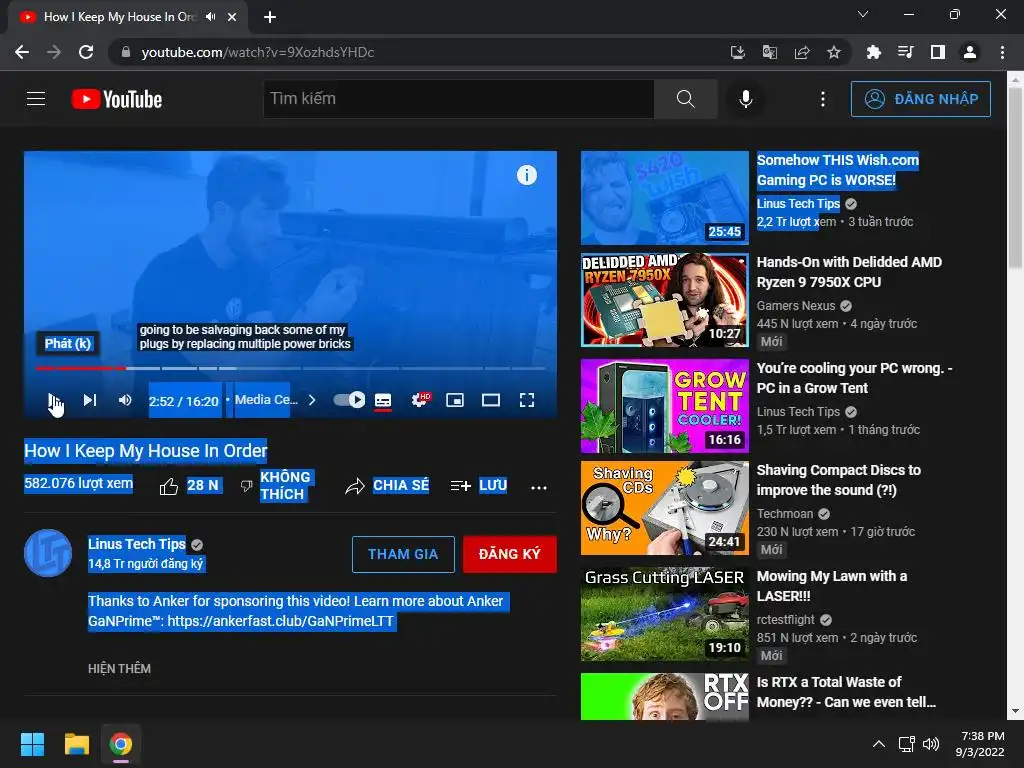The image size is (1024, 768).
Task: Open the ankerfast.club/GaNPrimeLTT link
Action: pyautogui.click(x=281, y=621)
